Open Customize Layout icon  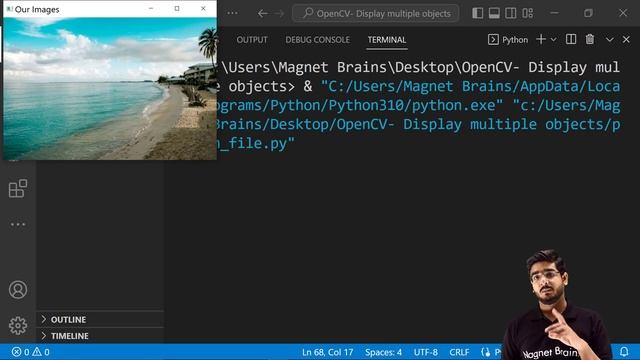528,13
